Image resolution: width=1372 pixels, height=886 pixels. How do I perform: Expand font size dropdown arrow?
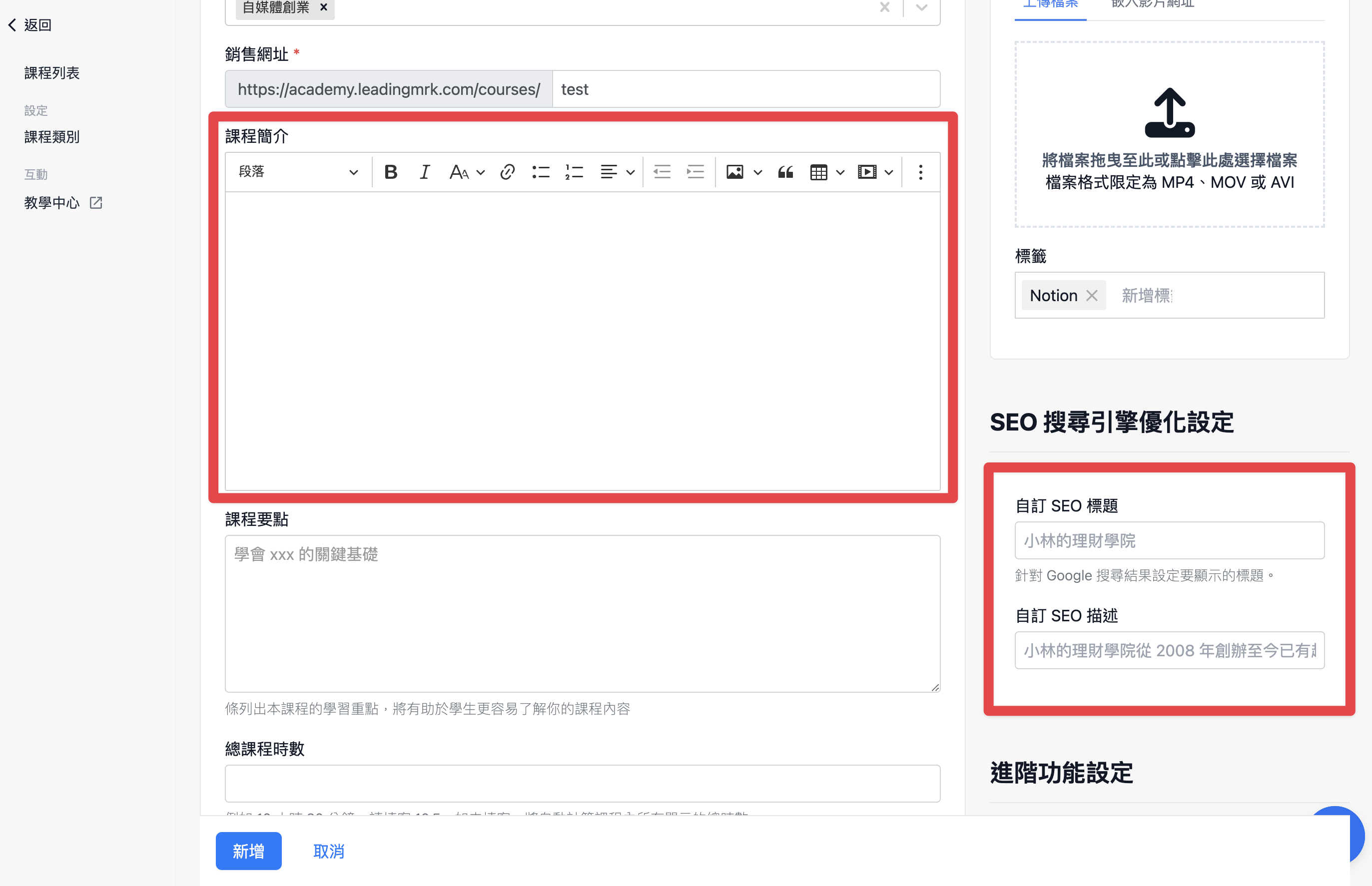[x=481, y=173]
